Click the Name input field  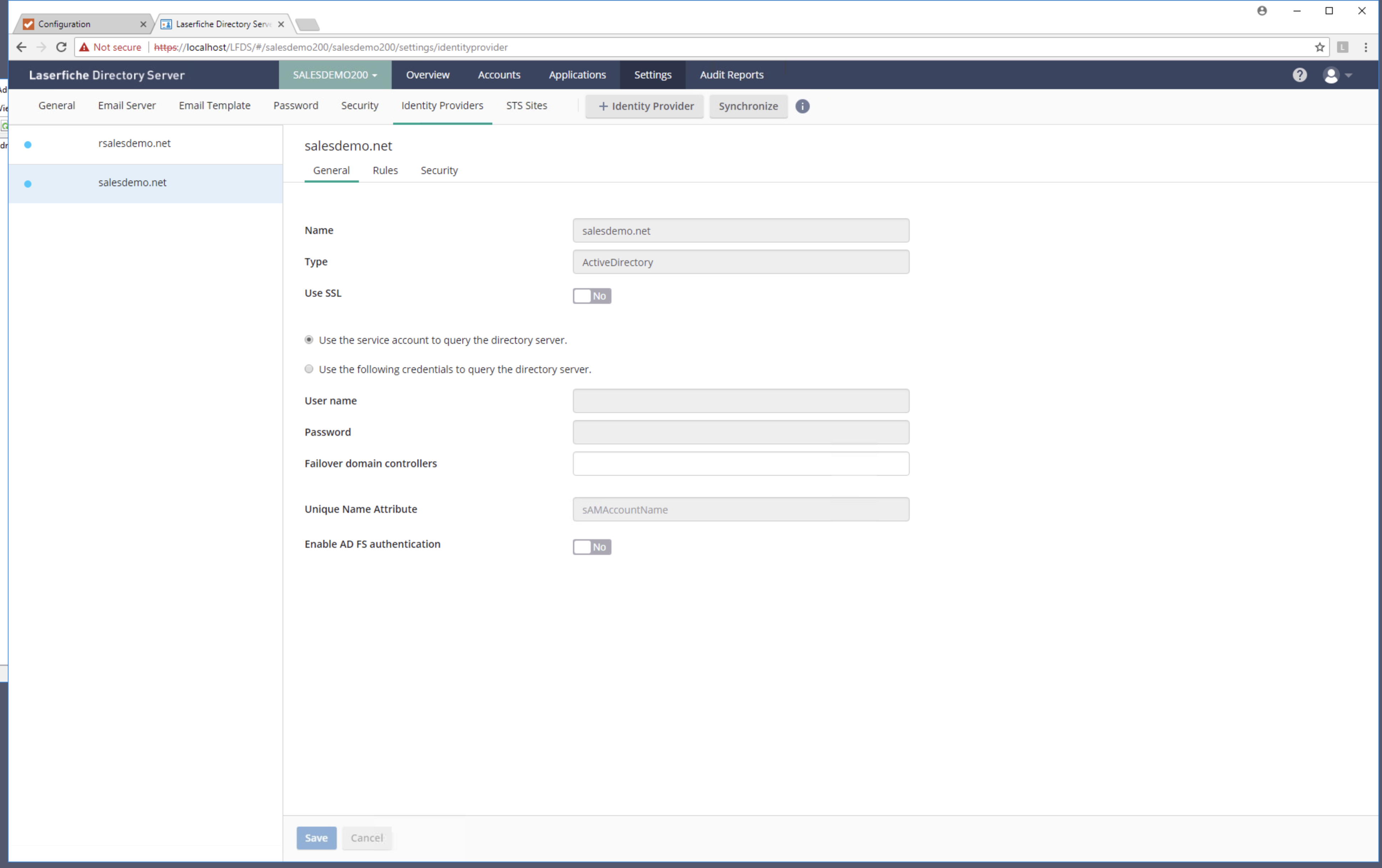point(740,231)
